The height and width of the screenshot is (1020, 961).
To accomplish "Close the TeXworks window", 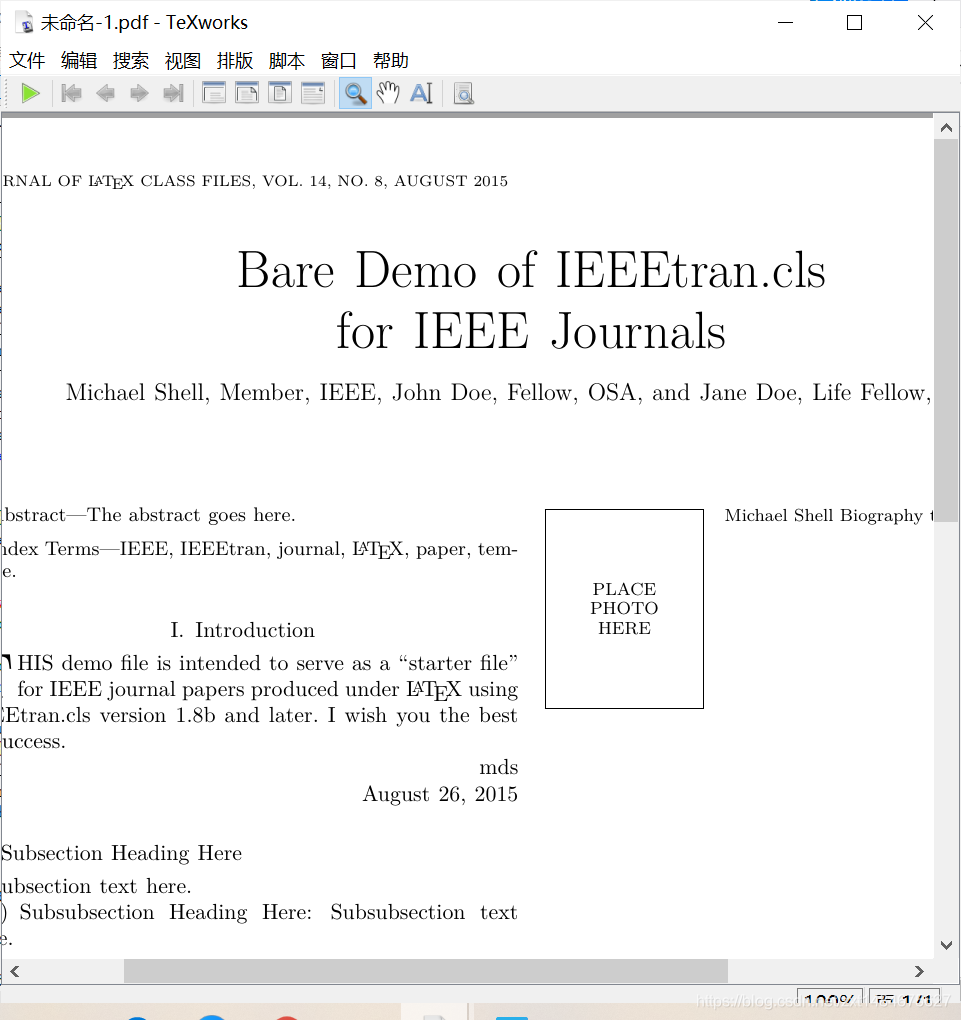I will (925, 23).
